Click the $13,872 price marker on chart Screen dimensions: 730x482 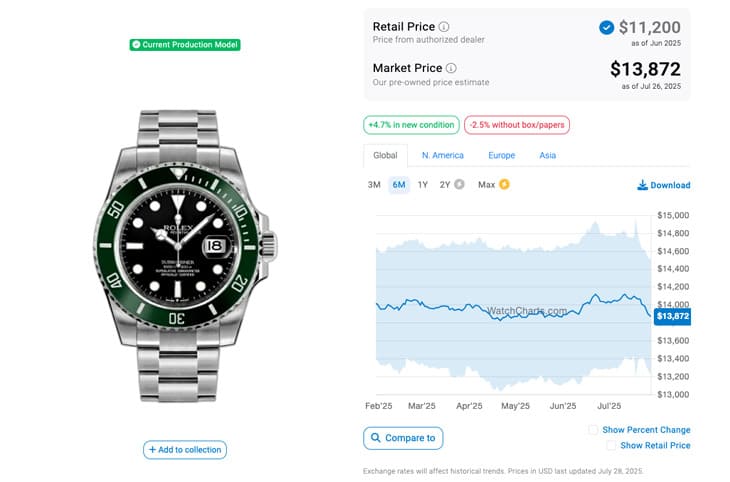672,317
